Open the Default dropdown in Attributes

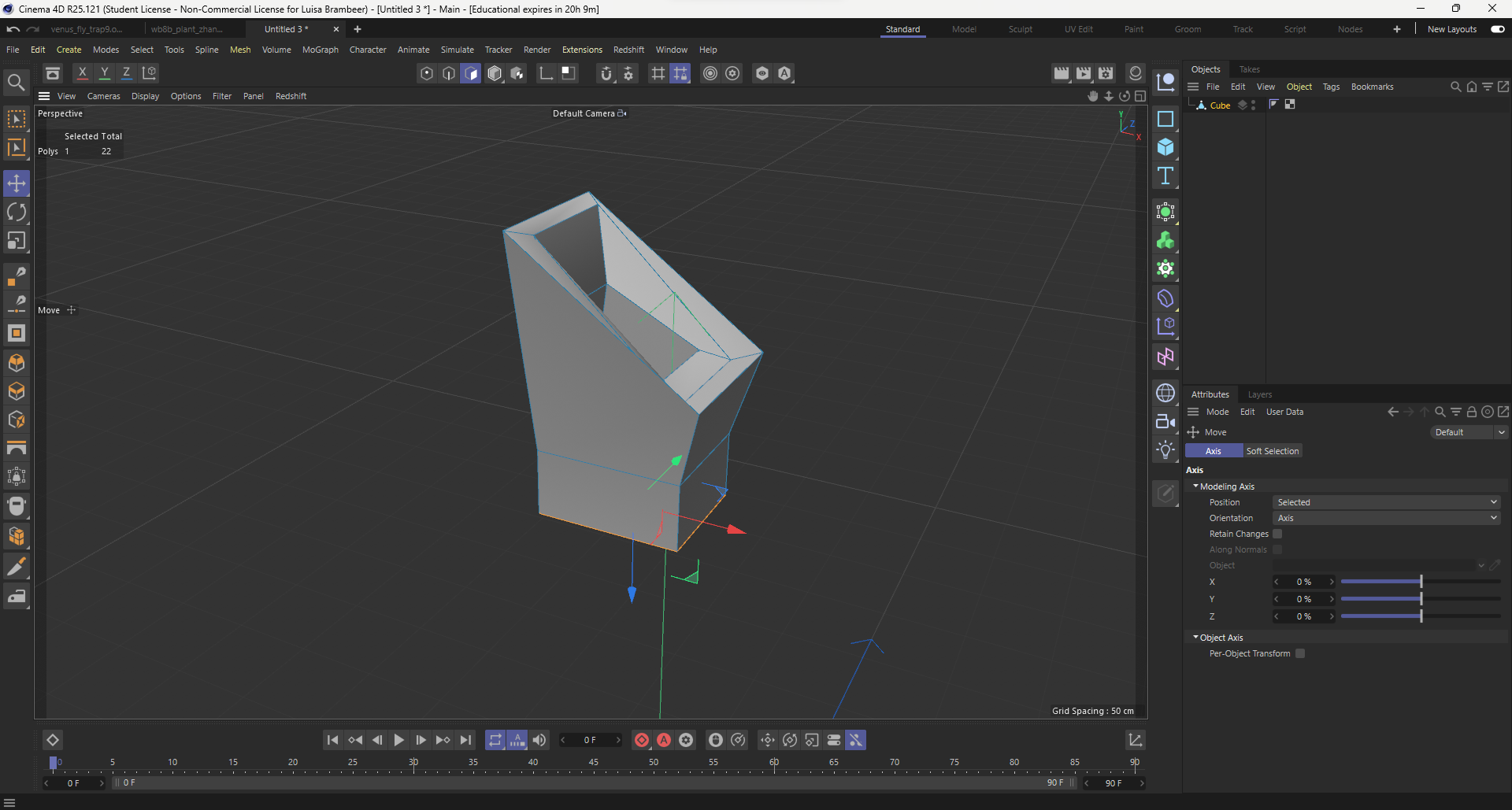point(1469,432)
